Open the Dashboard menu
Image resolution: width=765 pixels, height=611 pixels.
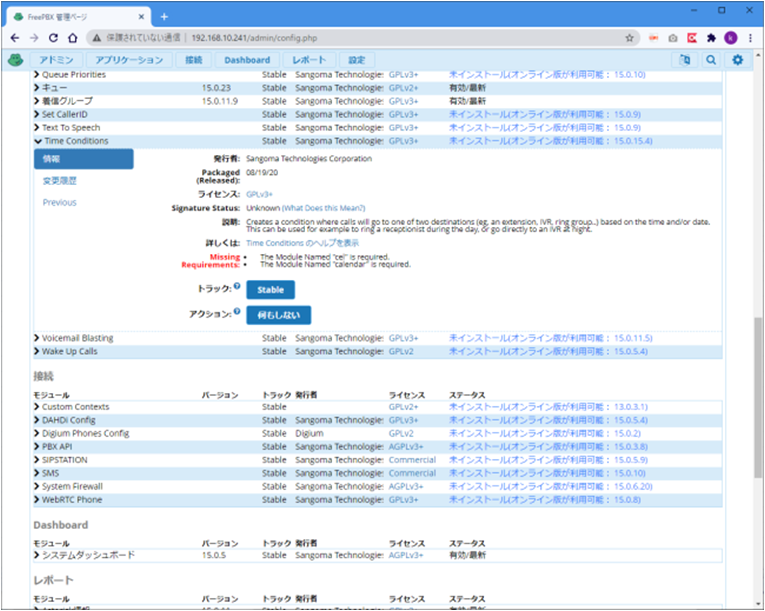247,60
